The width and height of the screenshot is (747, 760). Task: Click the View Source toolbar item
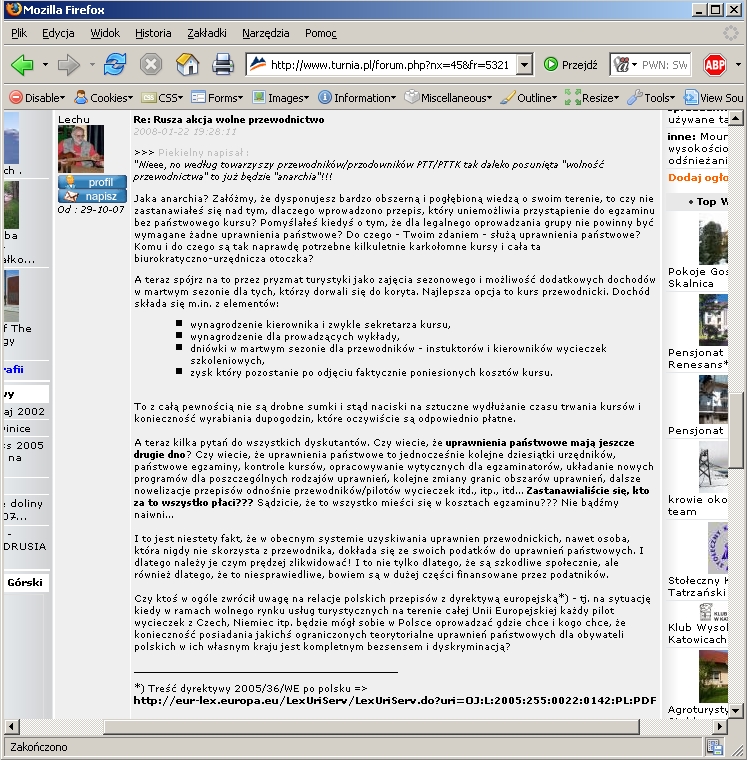[x=713, y=98]
